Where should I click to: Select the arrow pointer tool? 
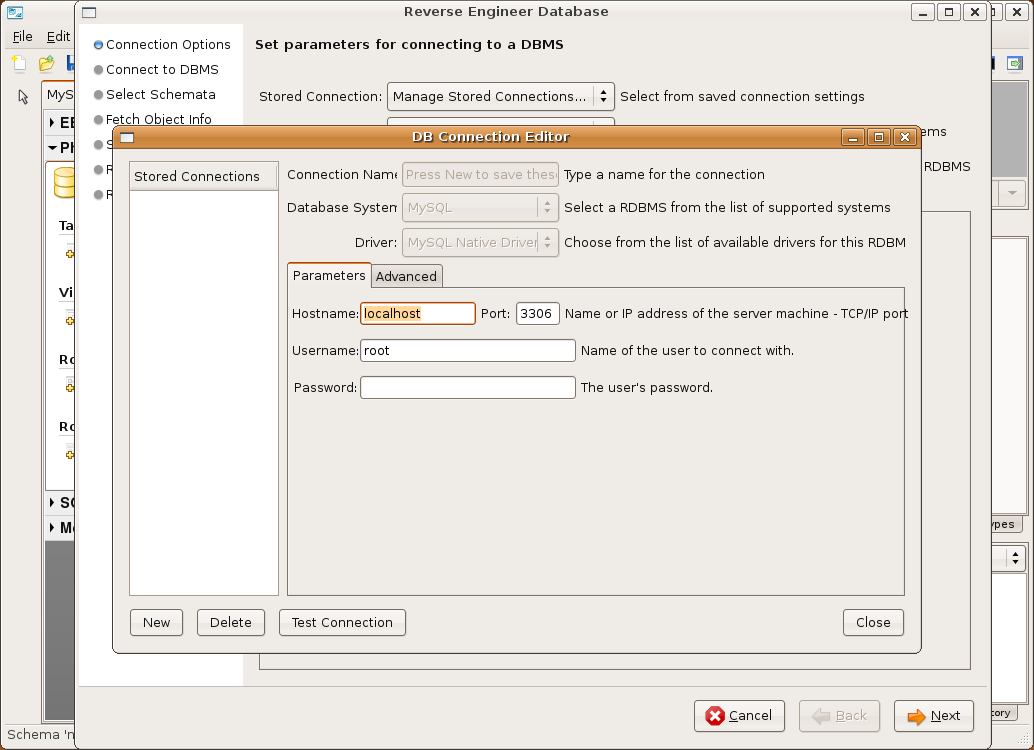pos(23,97)
